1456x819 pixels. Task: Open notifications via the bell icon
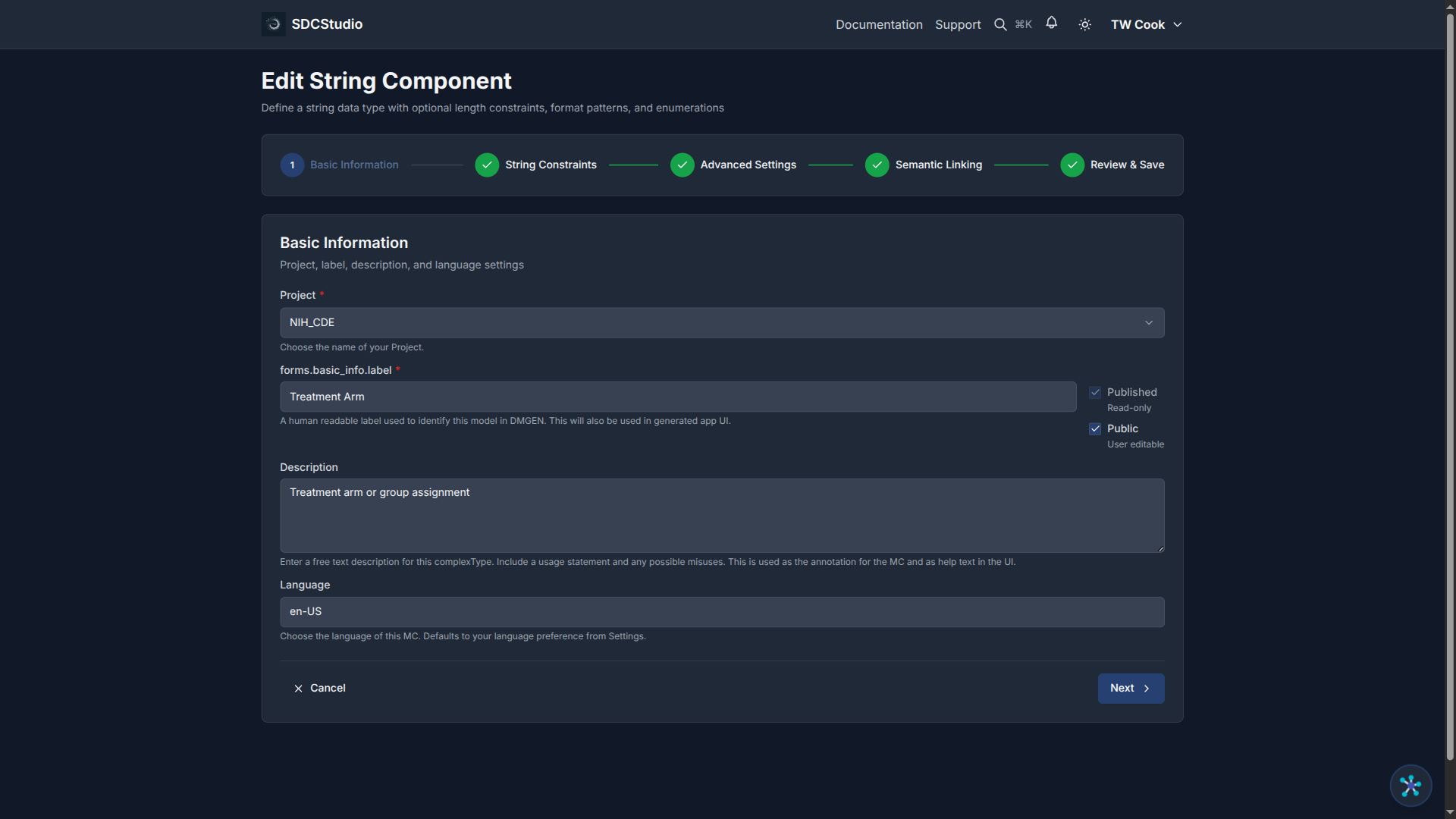(x=1051, y=24)
